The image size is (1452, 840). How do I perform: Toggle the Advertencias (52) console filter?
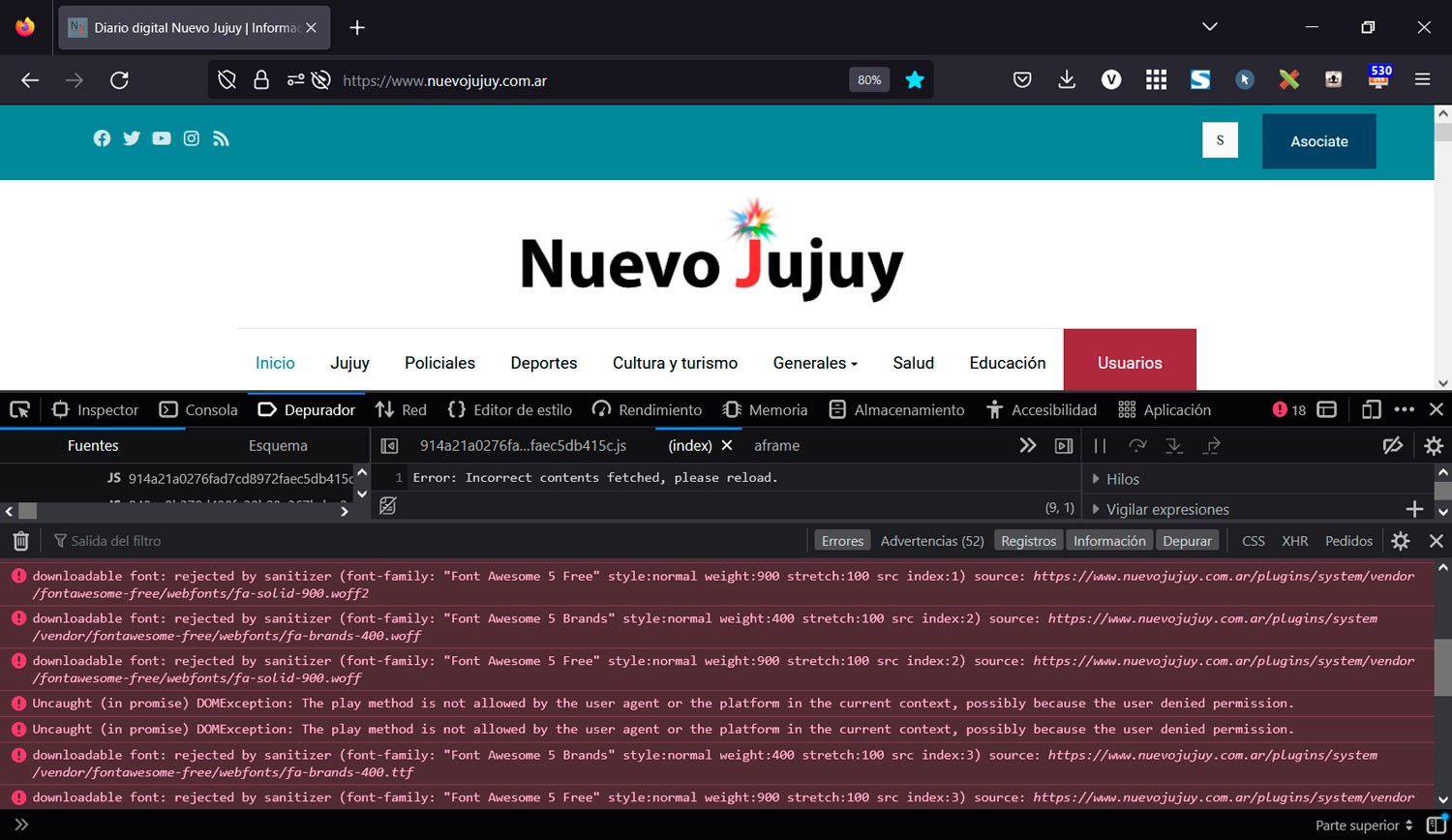[932, 541]
